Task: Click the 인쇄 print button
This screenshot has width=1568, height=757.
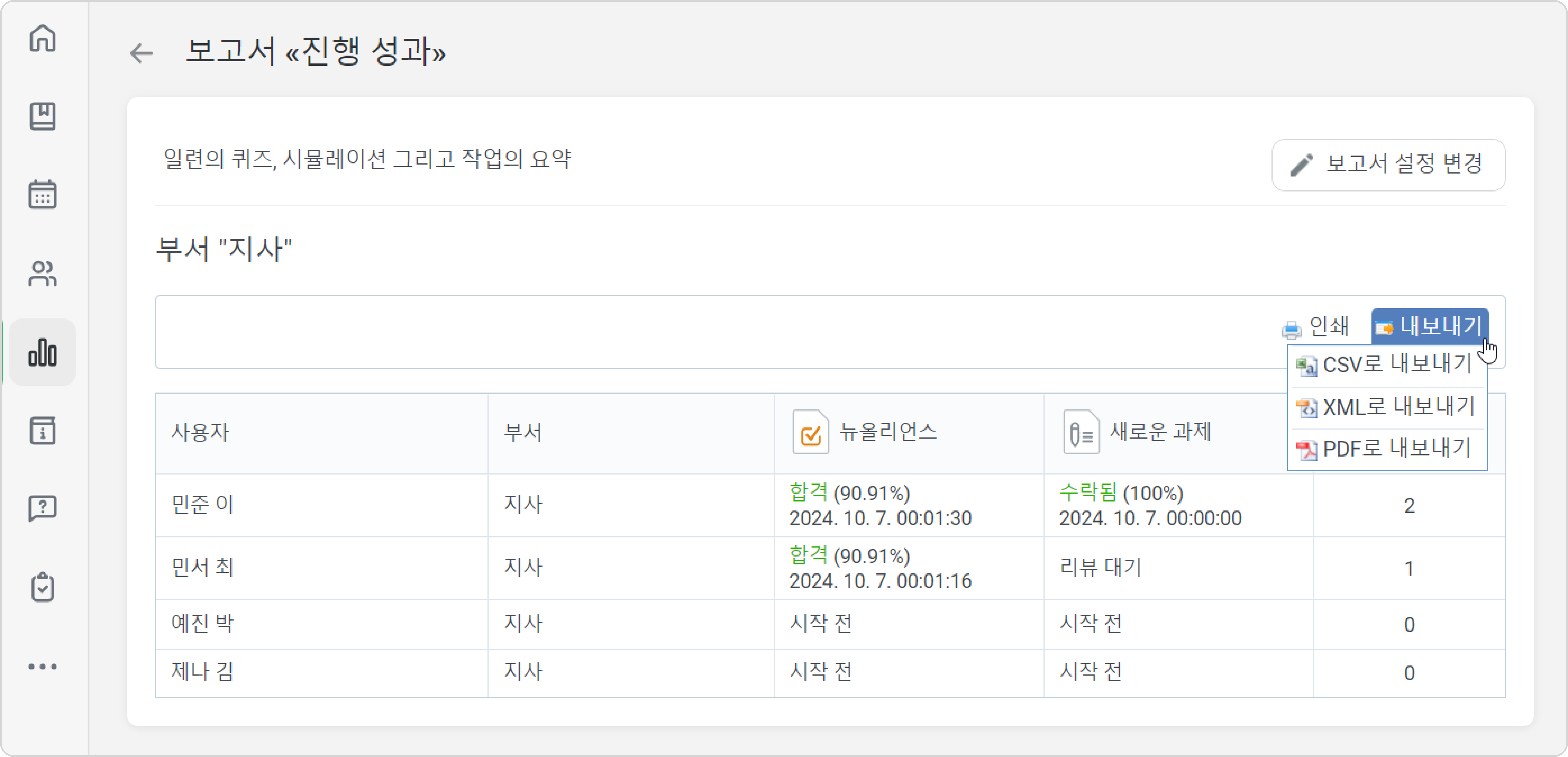Action: (1315, 327)
